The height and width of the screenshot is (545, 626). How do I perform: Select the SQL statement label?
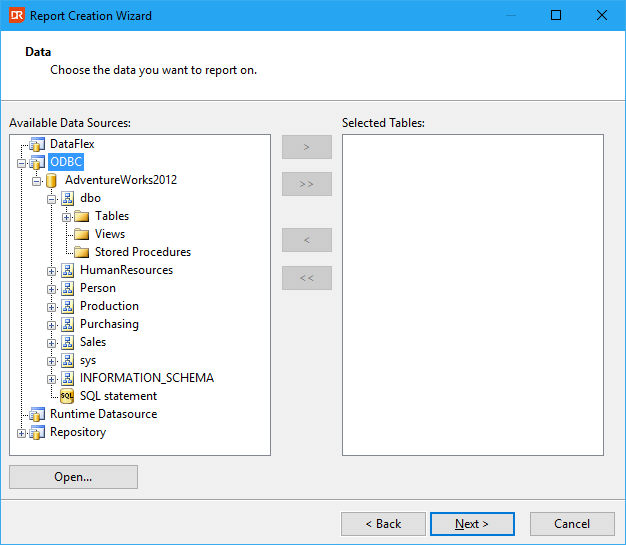[118, 396]
